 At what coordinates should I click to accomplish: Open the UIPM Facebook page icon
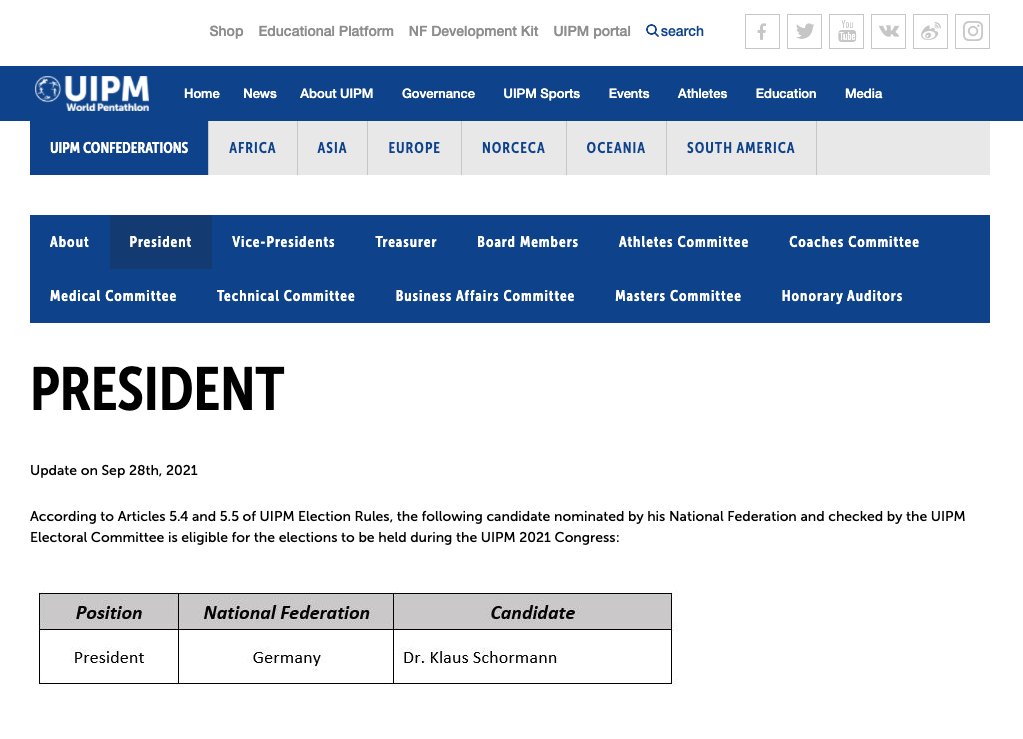[x=762, y=31]
